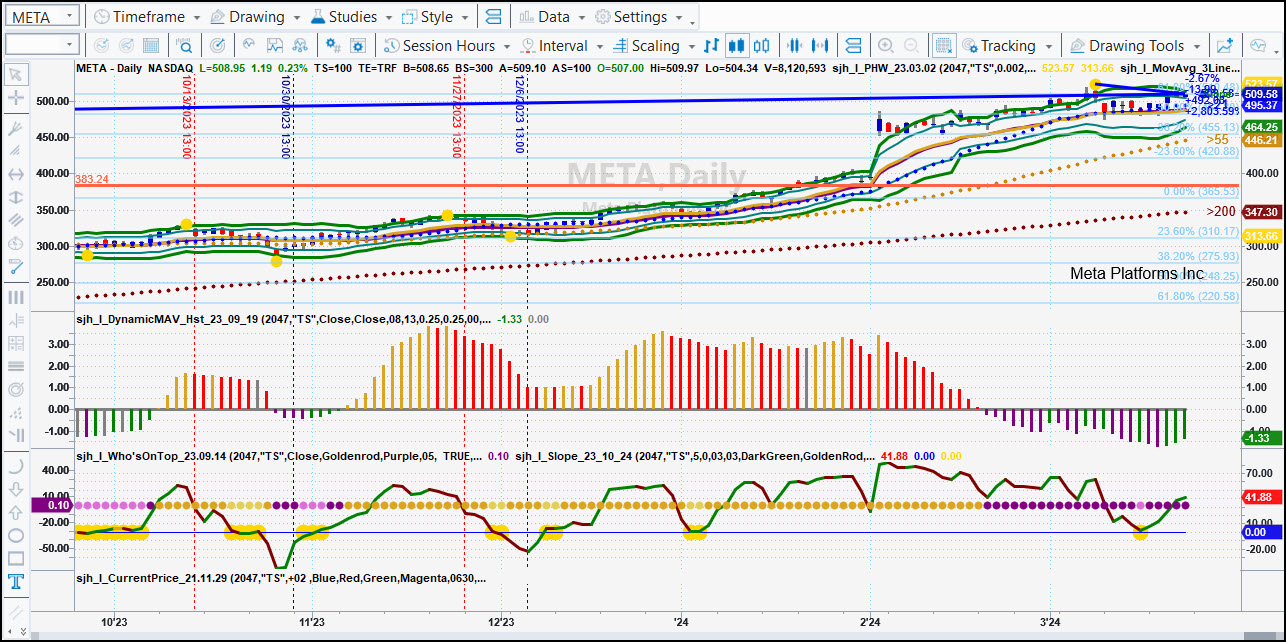The height and width of the screenshot is (642, 1286).
Task: Switch chart type to OHLC bars
Action: pyautogui.click(x=711, y=45)
